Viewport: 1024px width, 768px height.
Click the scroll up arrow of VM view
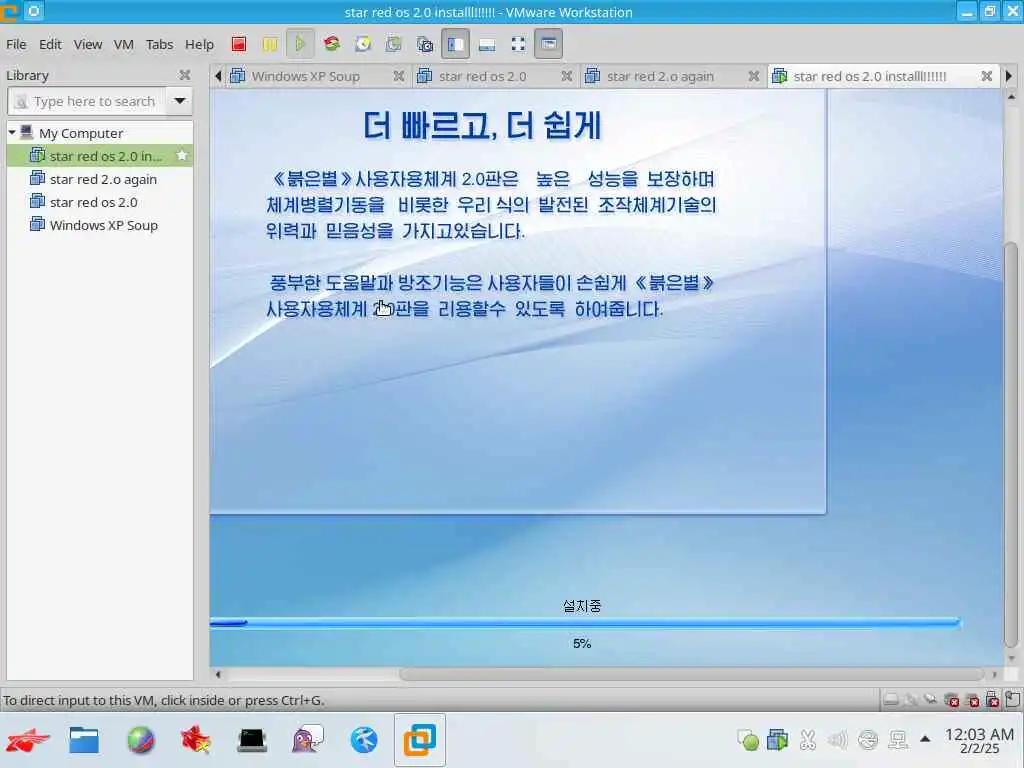[x=1011, y=96]
